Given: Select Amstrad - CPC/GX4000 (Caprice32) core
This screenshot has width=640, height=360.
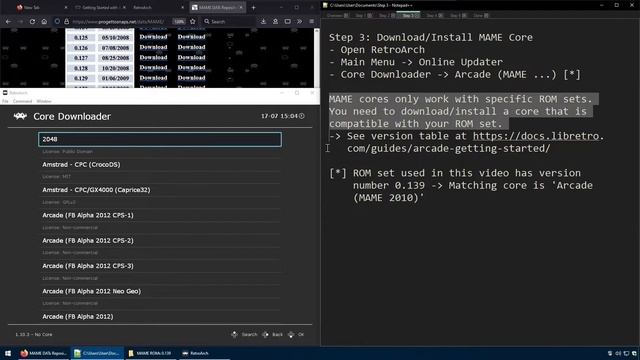Looking at the screenshot, I should click(x=160, y=190).
